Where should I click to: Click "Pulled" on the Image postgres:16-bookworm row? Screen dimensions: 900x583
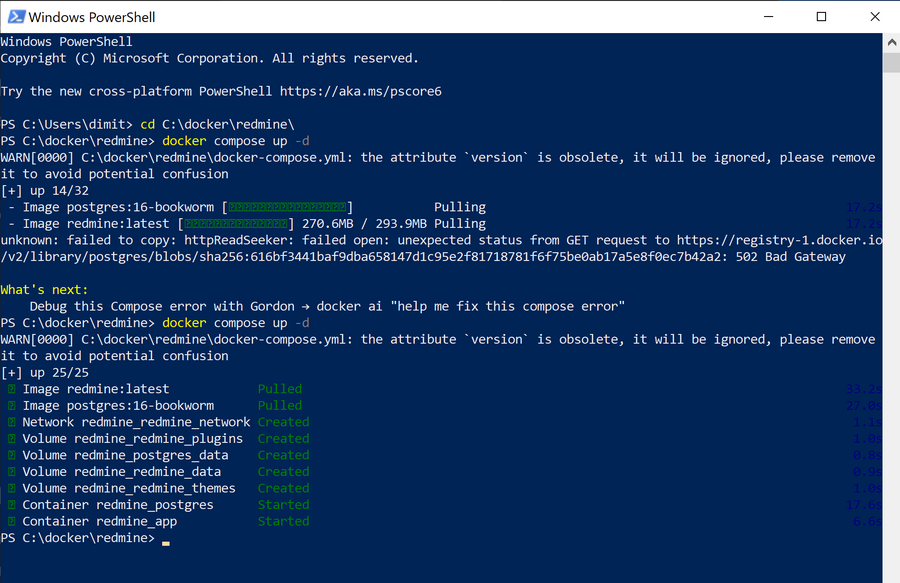tap(280, 406)
